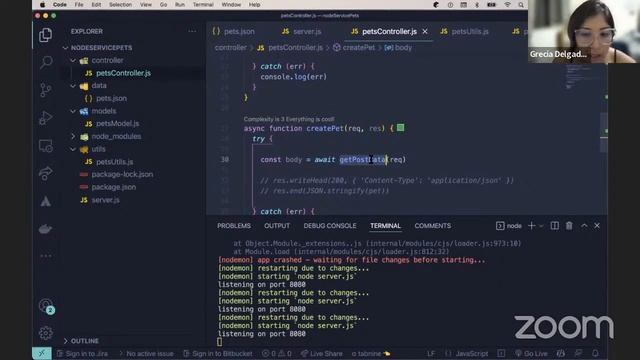Click the LF end-of-line indicator

click(431, 353)
